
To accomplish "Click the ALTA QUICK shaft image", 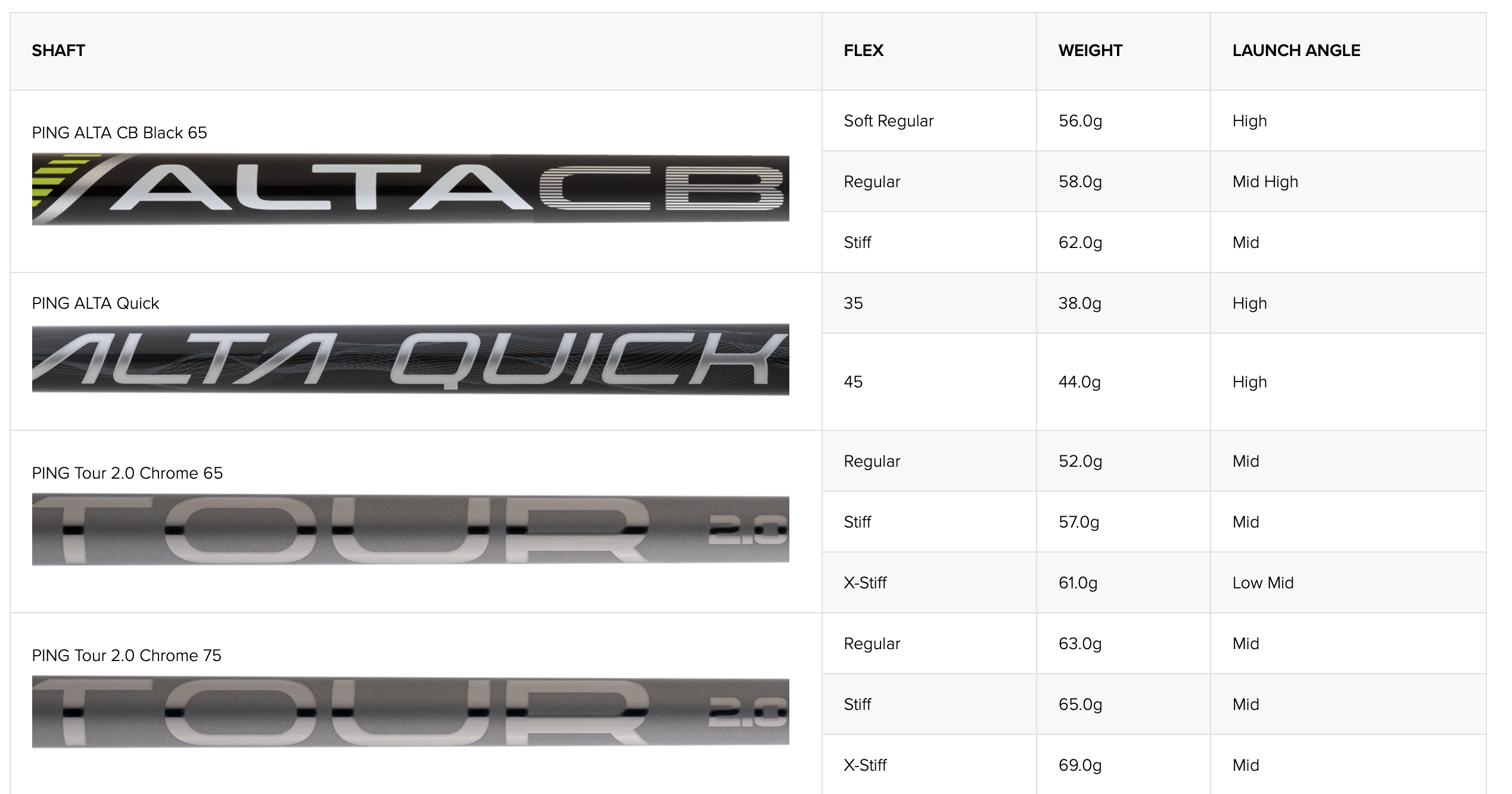I will (410, 359).
